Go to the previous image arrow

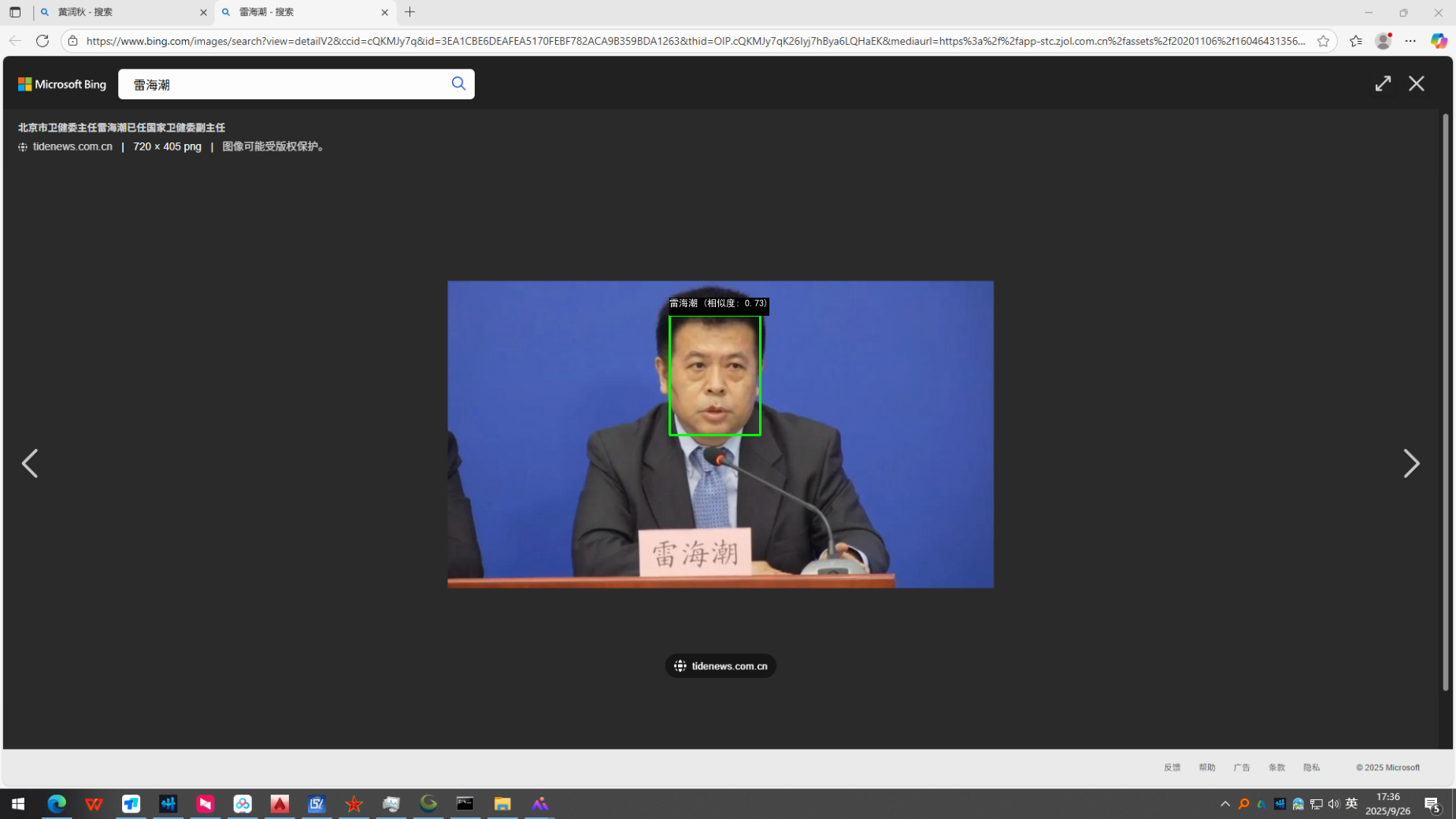tap(30, 463)
